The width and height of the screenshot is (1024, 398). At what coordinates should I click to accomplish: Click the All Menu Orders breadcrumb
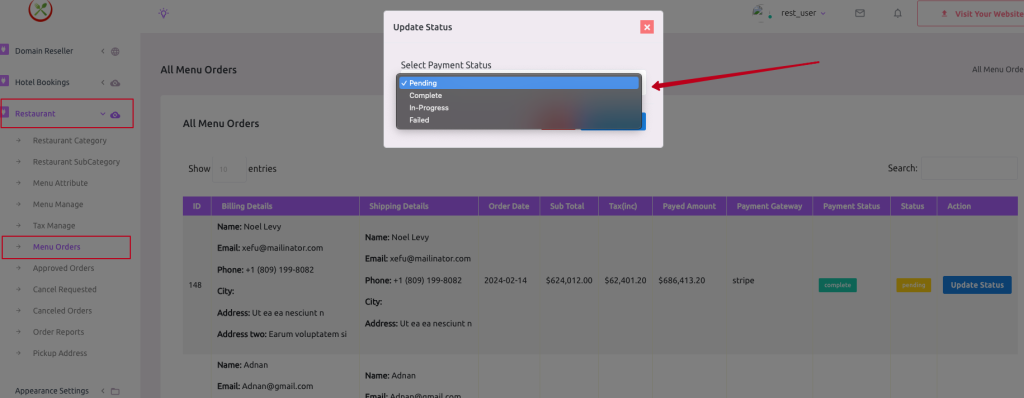[998, 69]
